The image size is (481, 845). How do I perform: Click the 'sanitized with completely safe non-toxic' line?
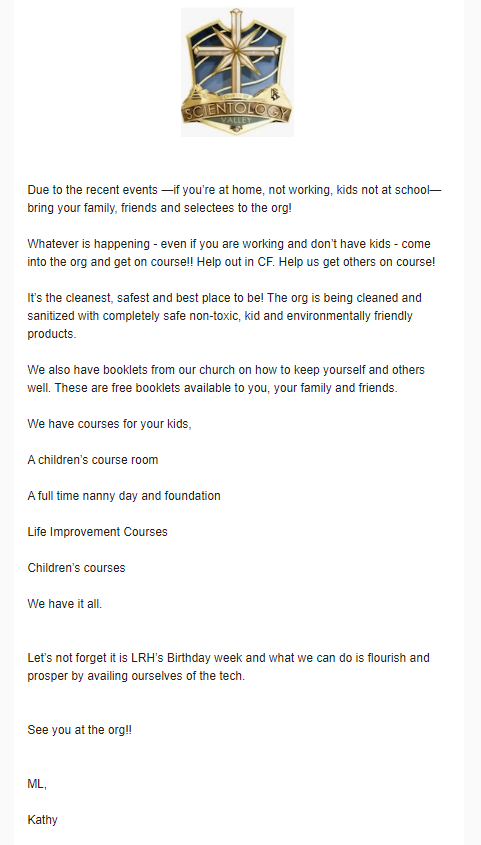pos(220,315)
